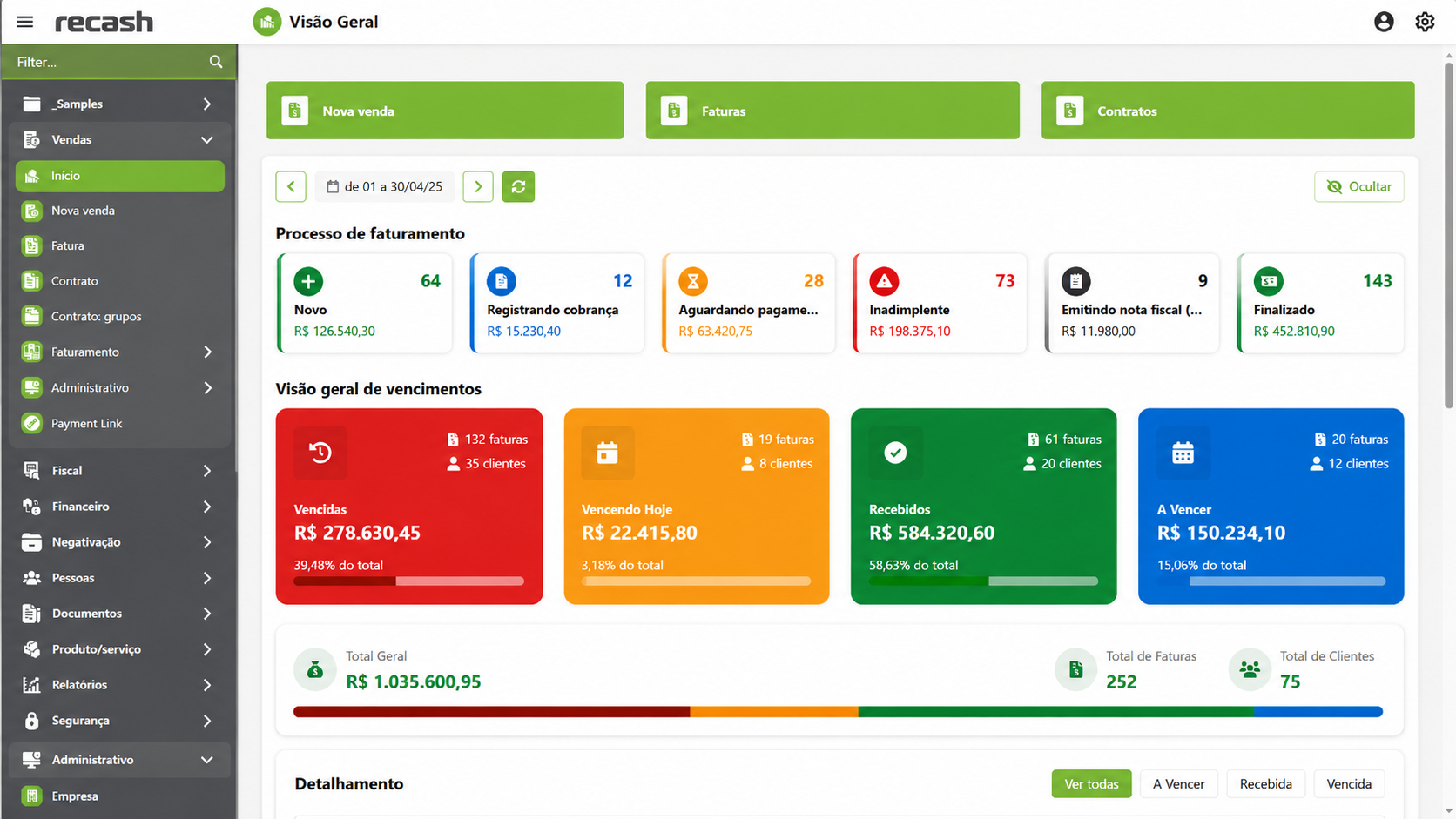
Task: Click the Total de Faturas icon
Action: coord(1075,669)
